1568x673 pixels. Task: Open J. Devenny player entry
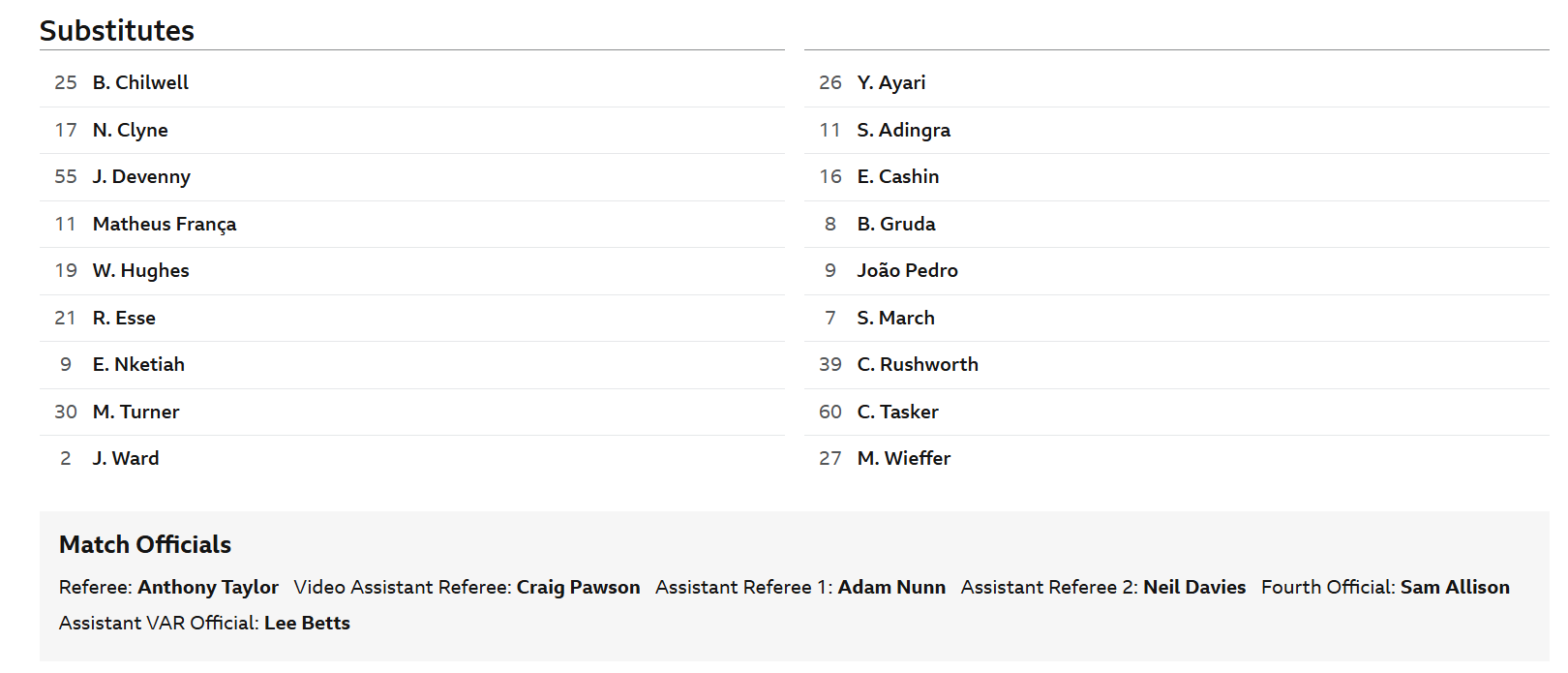(411, 177)
